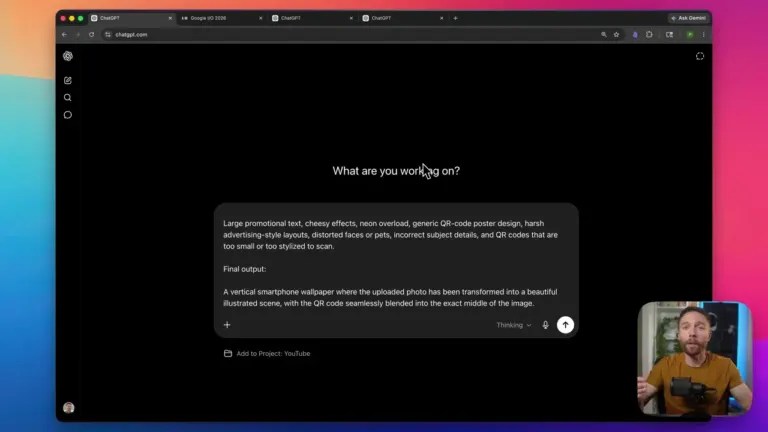
Task: Open the Extensions puzzle icon
Action: click(x=649, y=35)
